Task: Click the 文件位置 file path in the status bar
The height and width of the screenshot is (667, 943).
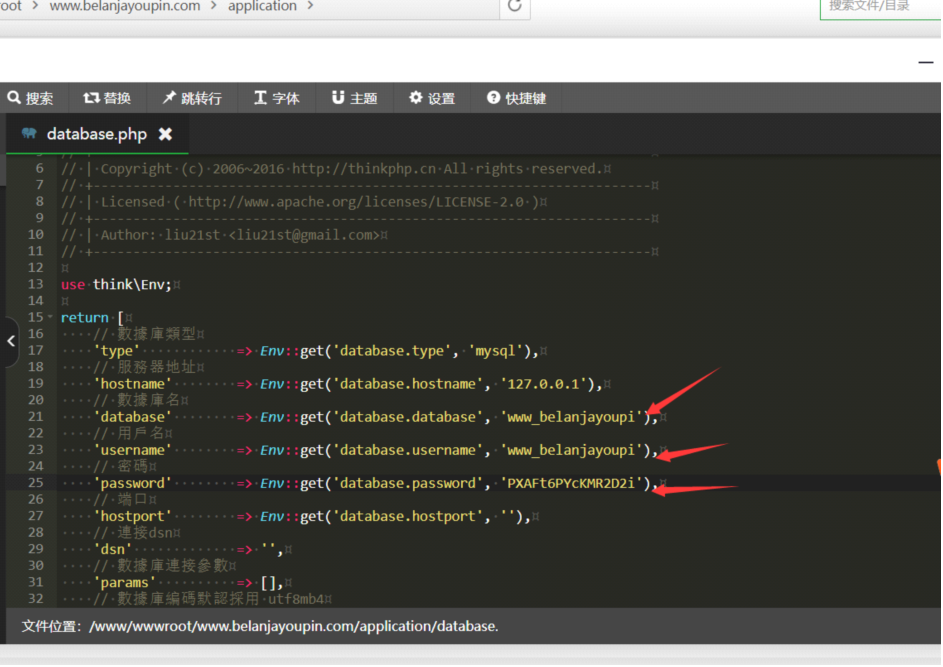Action: pyautogui.click(x=260, y=627)
